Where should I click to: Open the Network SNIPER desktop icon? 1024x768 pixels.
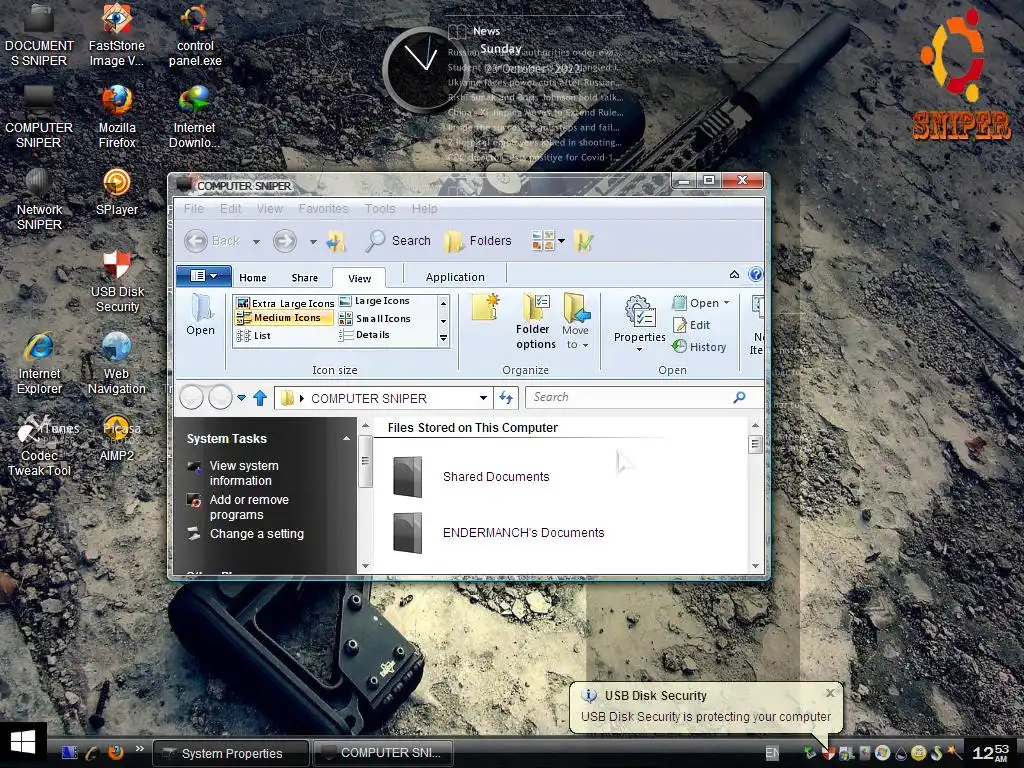click(x=39, y=199)
